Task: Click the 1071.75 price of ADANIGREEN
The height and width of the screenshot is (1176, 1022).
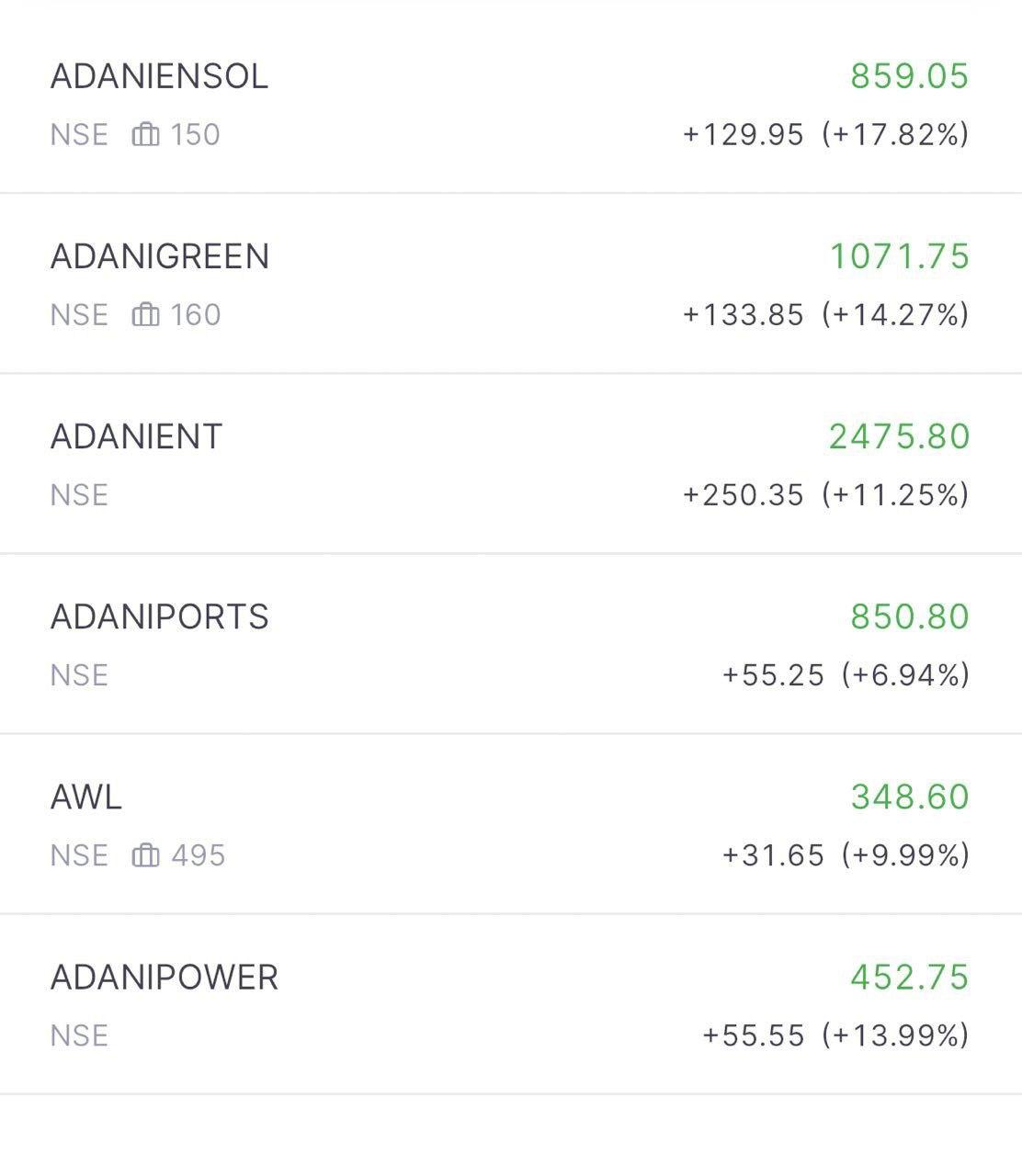Action: click(x=900, y=256)
